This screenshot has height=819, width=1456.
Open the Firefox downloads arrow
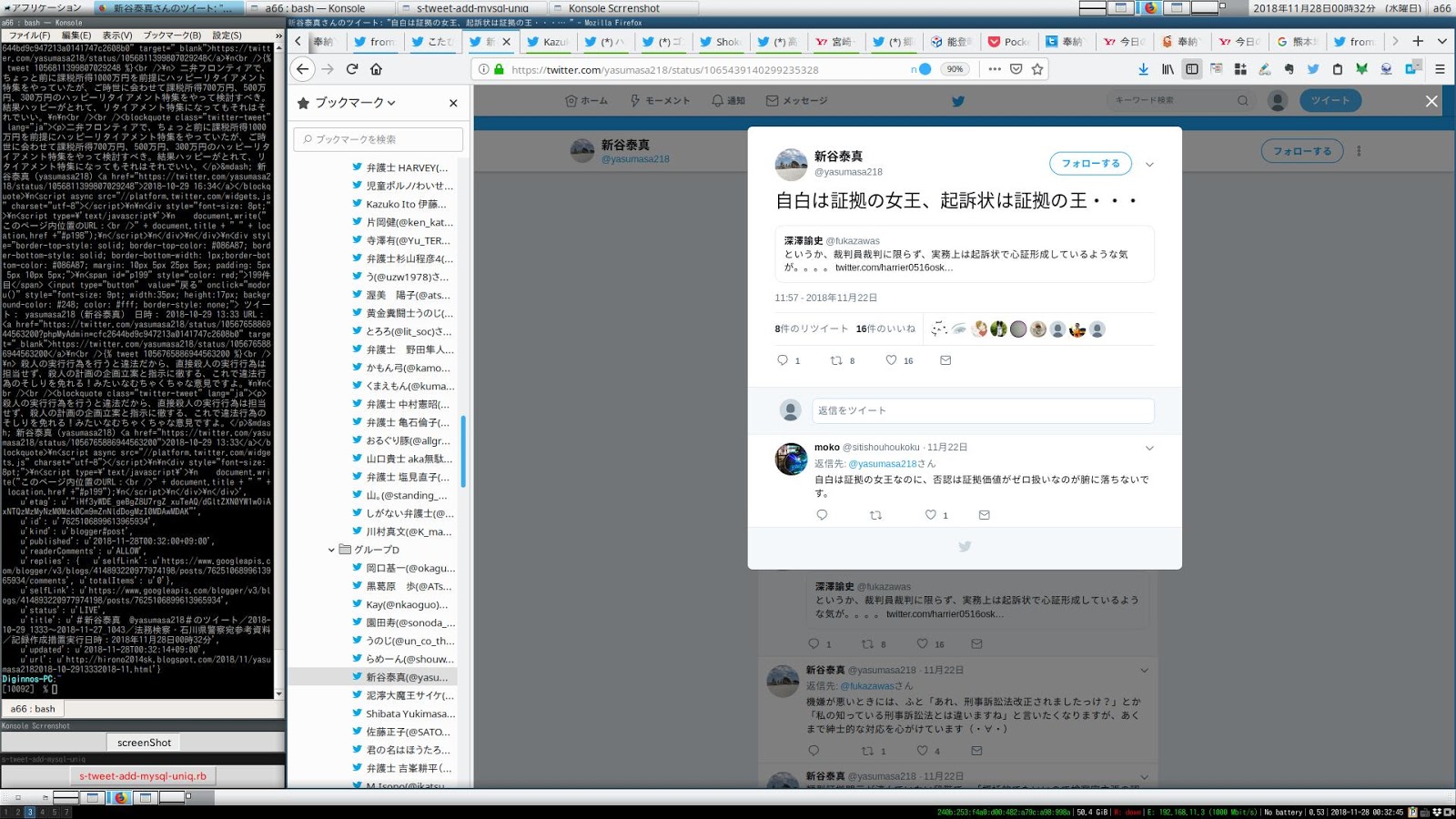point(1143,69)
